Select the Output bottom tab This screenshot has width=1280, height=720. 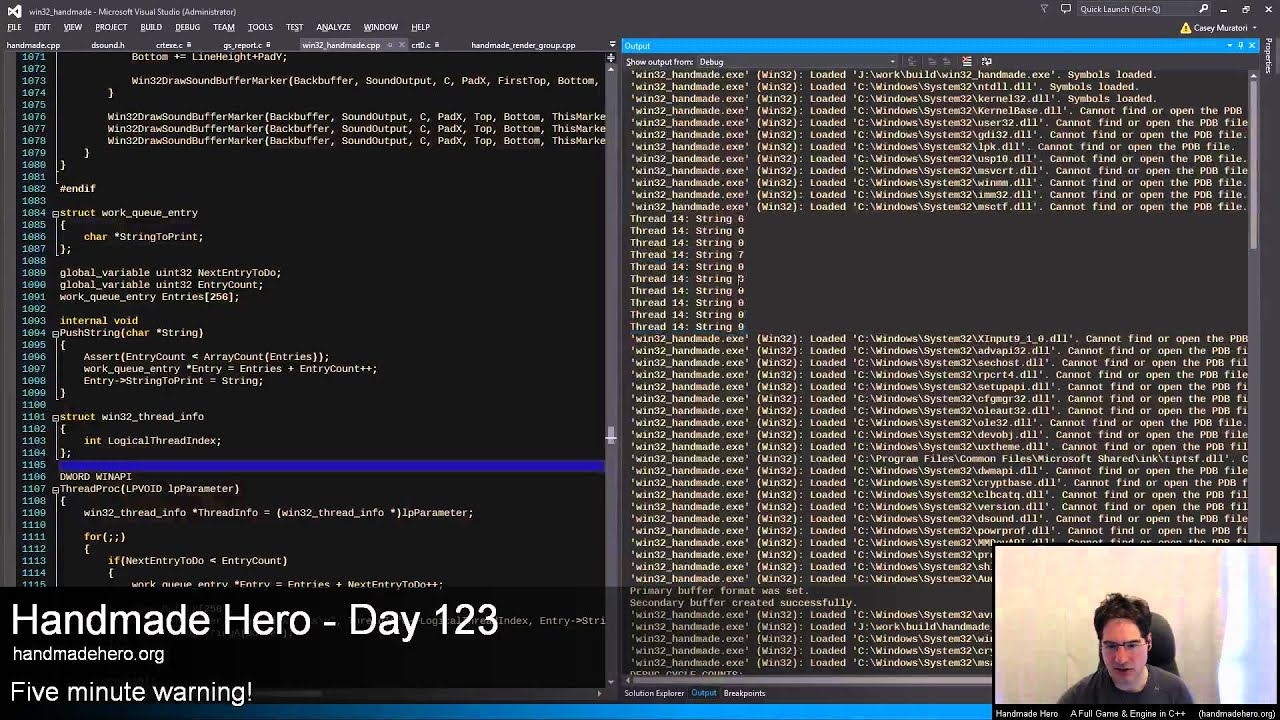(704, 693)
